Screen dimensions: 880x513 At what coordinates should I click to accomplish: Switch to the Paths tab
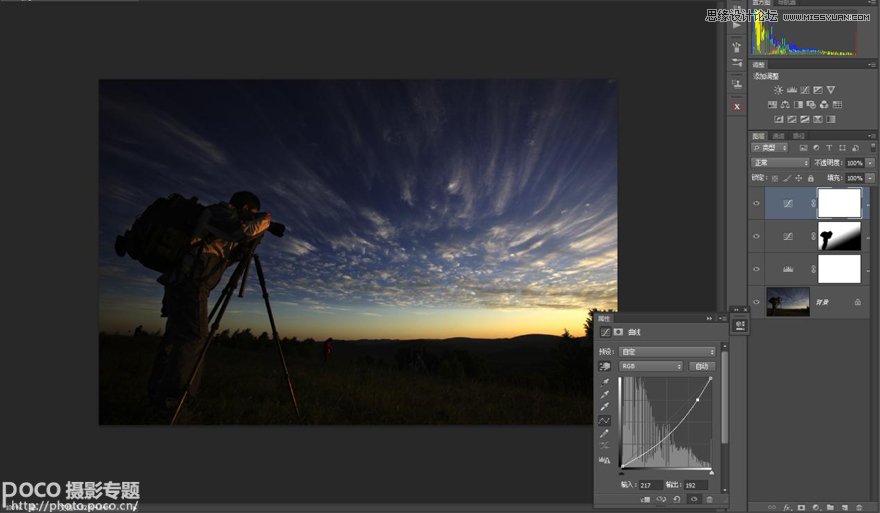798,135
